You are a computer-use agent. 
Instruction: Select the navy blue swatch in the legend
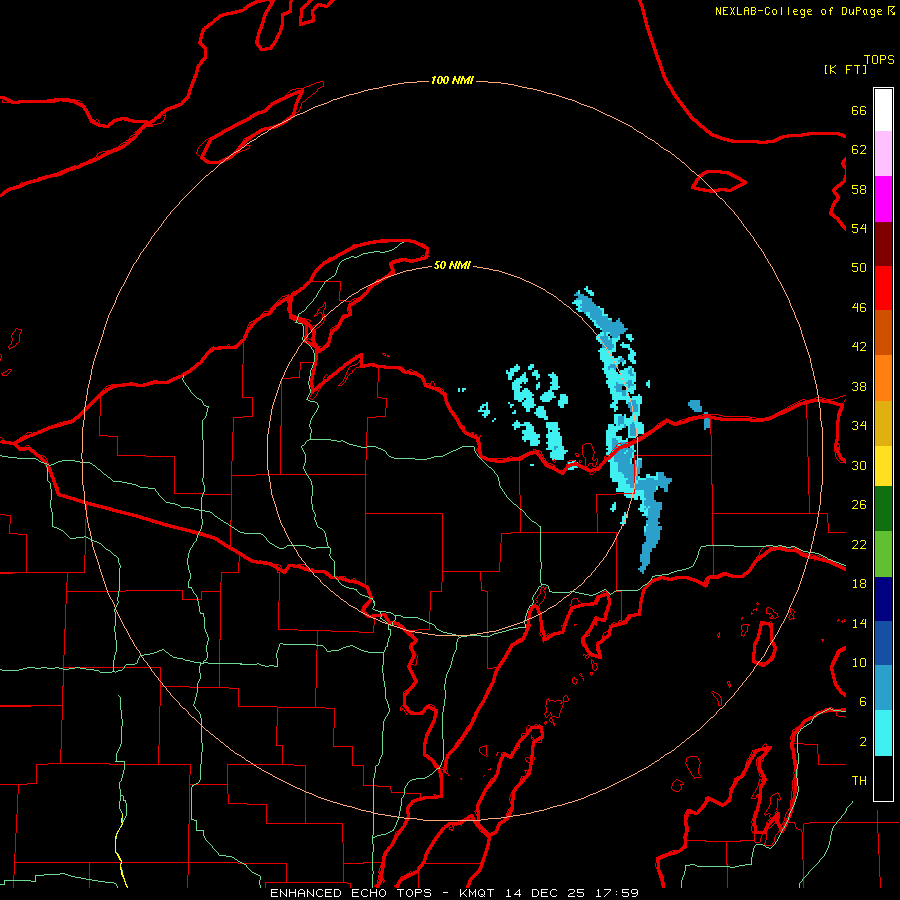[x=883, y=599]
